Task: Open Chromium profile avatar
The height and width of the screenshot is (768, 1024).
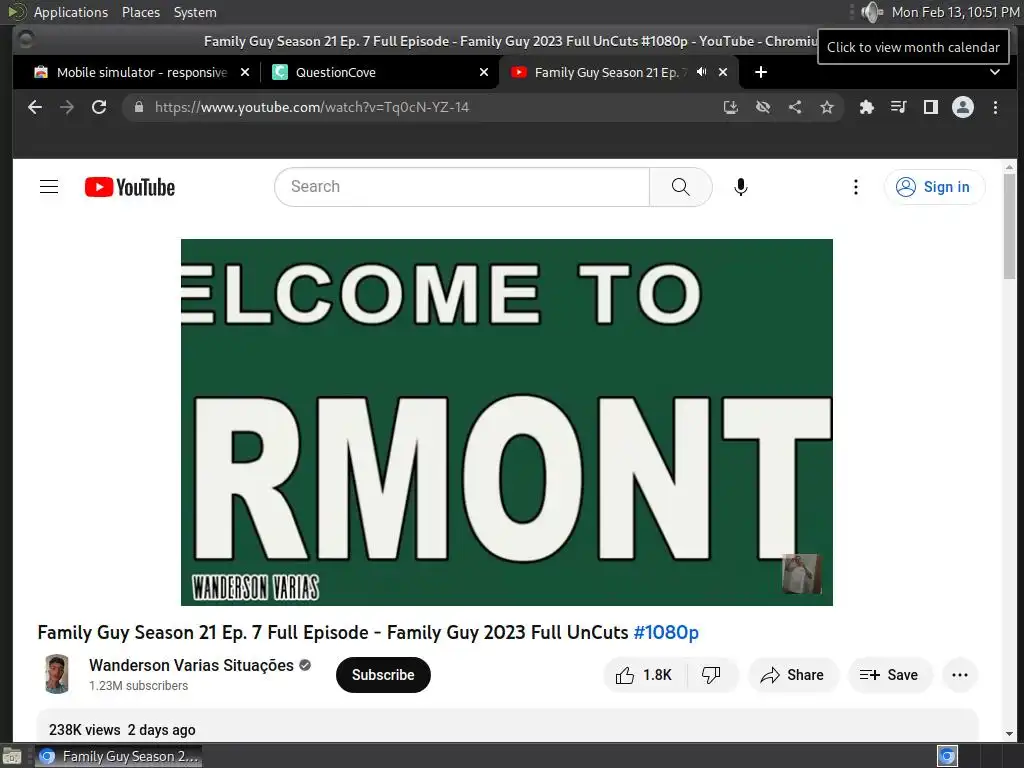Action: (963, 107)
